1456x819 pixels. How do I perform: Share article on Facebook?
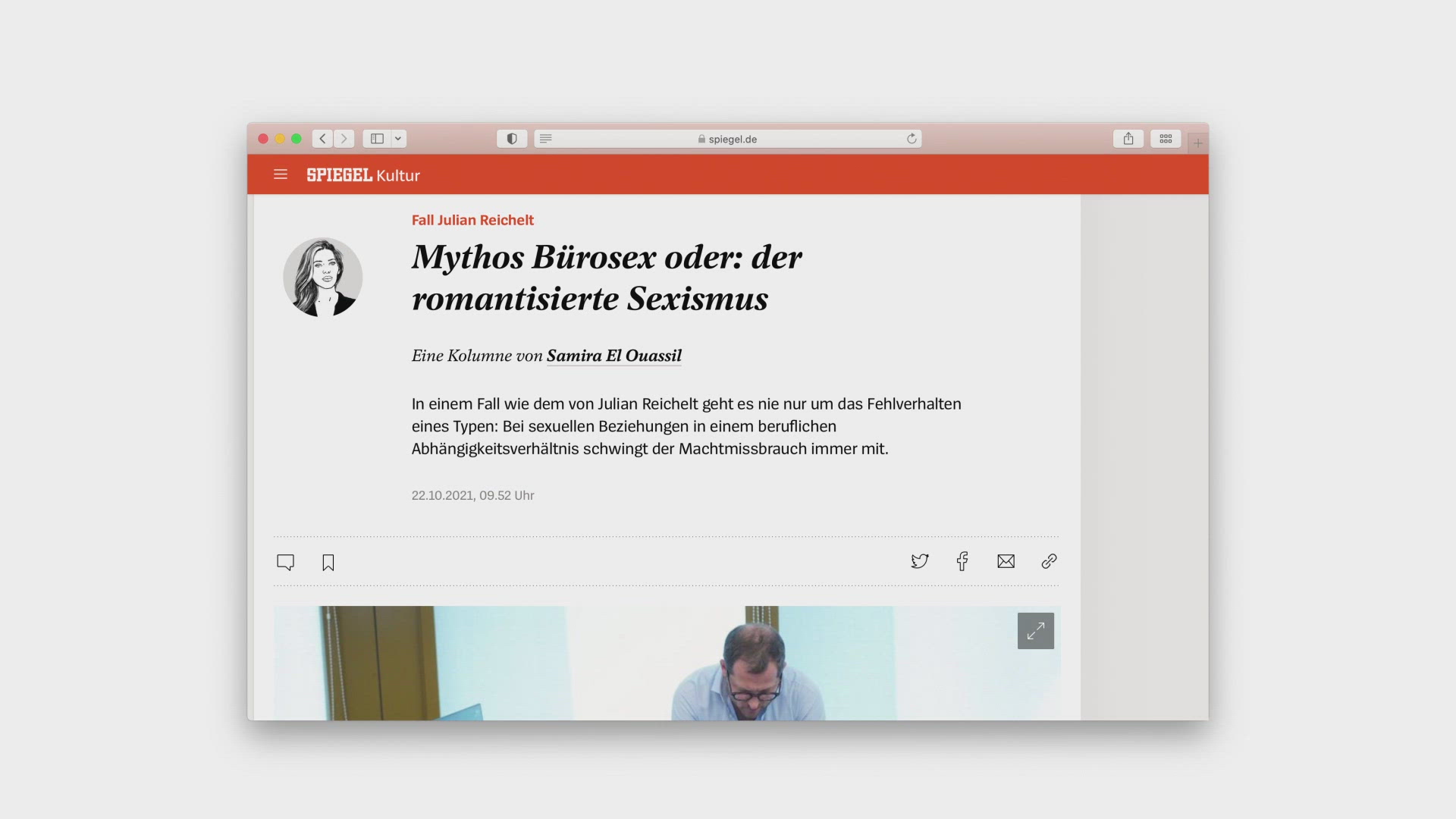pyautogui.click(x=962, y=561)
